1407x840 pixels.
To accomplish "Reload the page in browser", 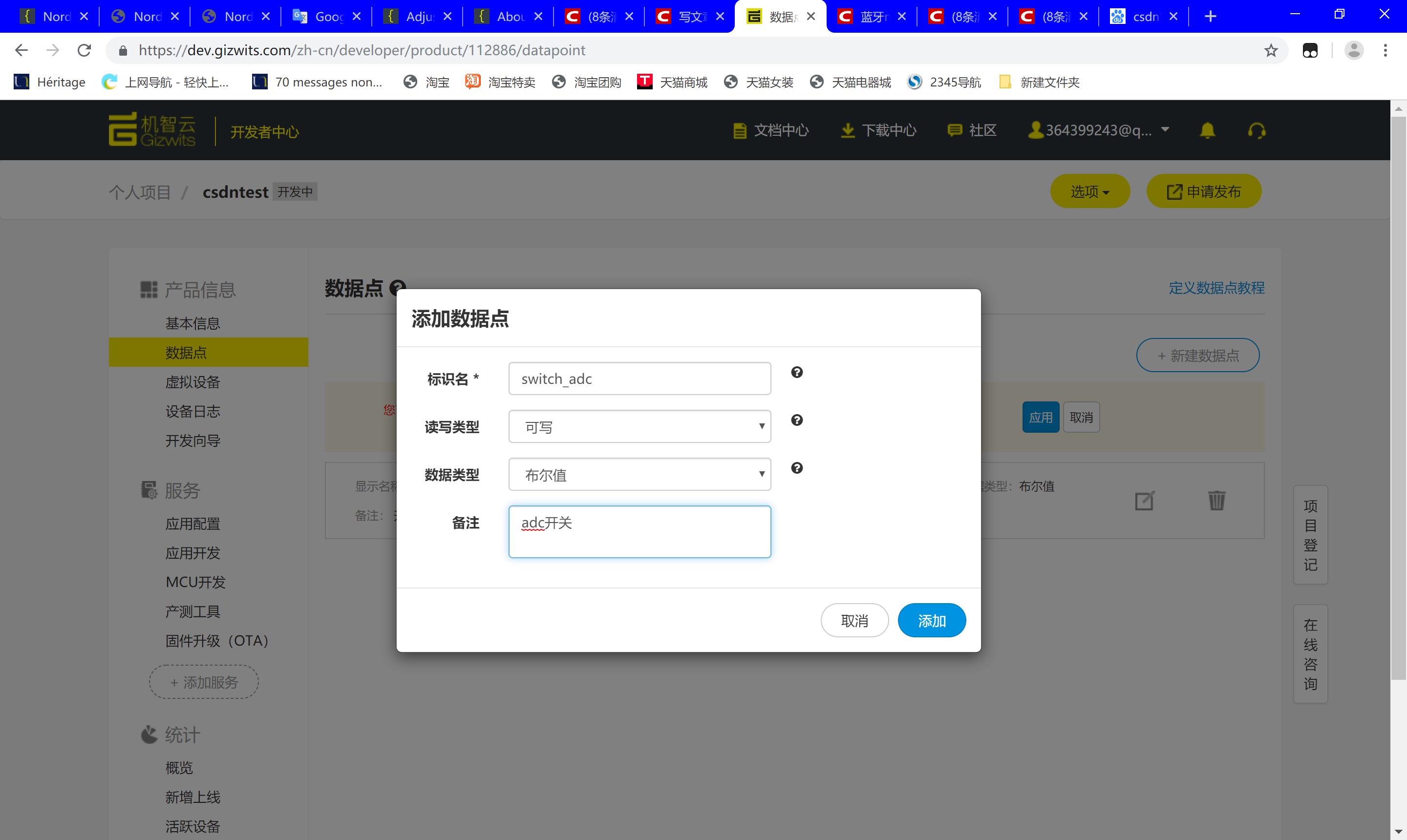I will 85,50.
